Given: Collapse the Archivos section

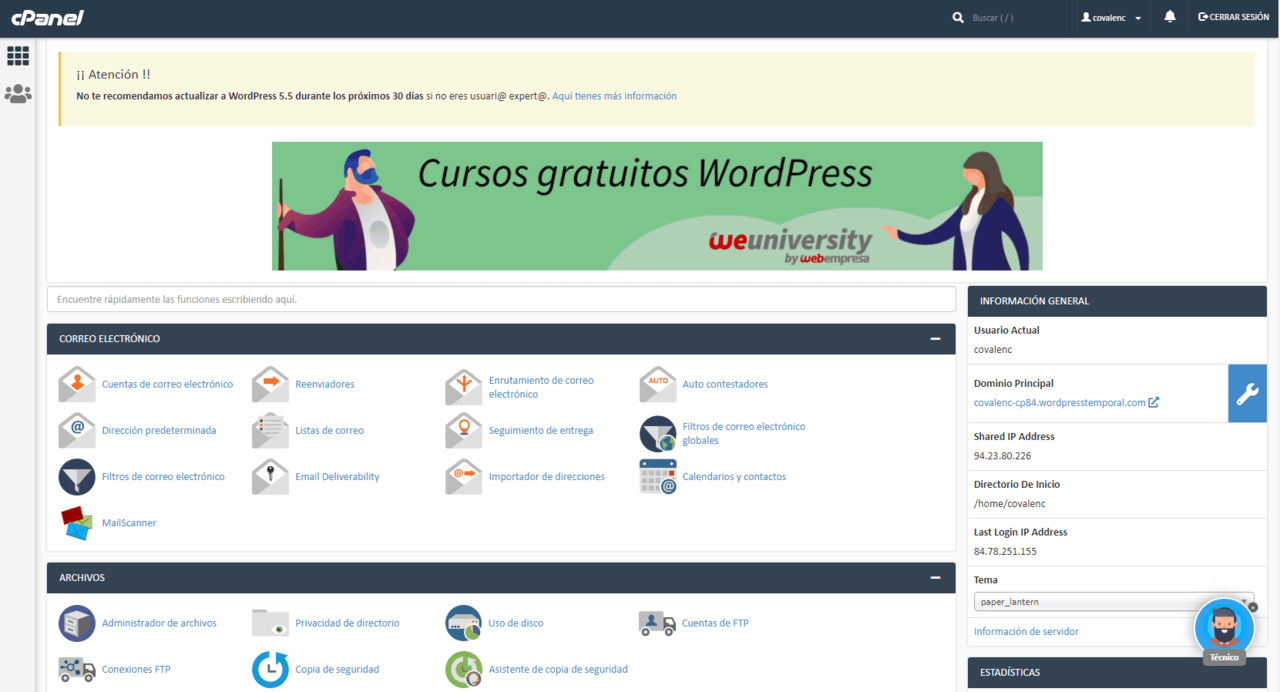Looking at the screenshot, I should (935, 578).
